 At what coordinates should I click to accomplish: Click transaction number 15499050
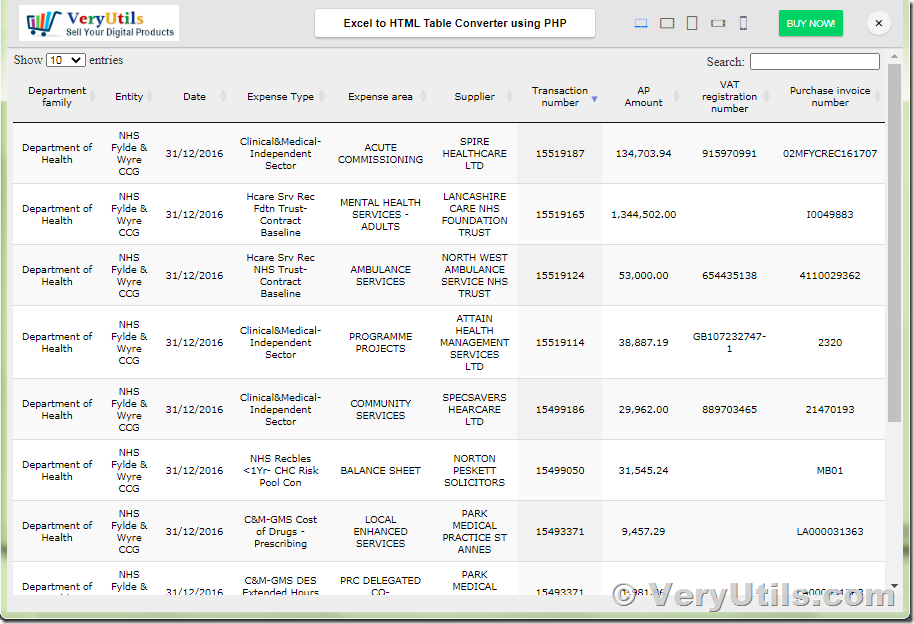[560, 471]
